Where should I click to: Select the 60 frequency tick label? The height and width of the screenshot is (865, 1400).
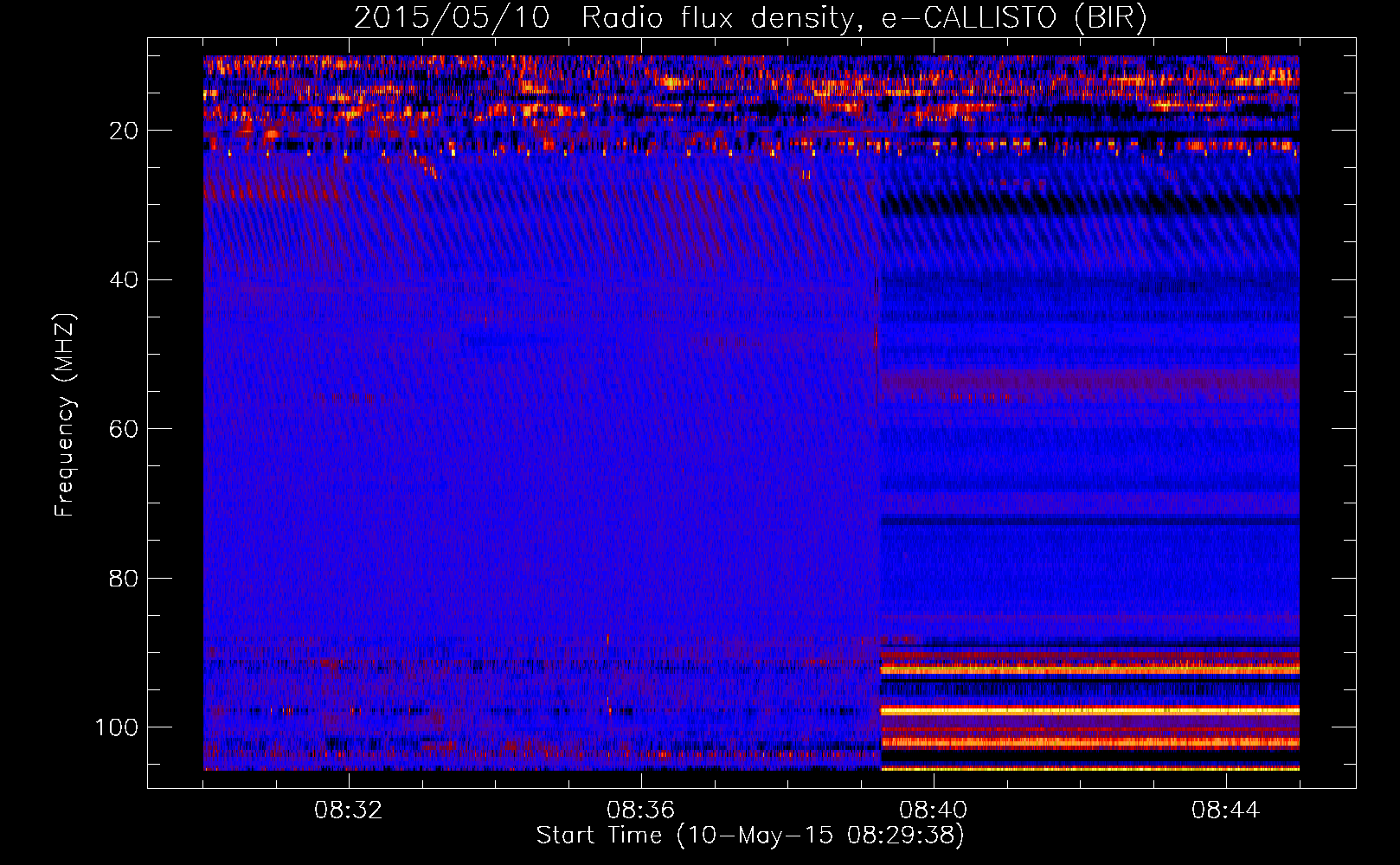pos(124,429)
